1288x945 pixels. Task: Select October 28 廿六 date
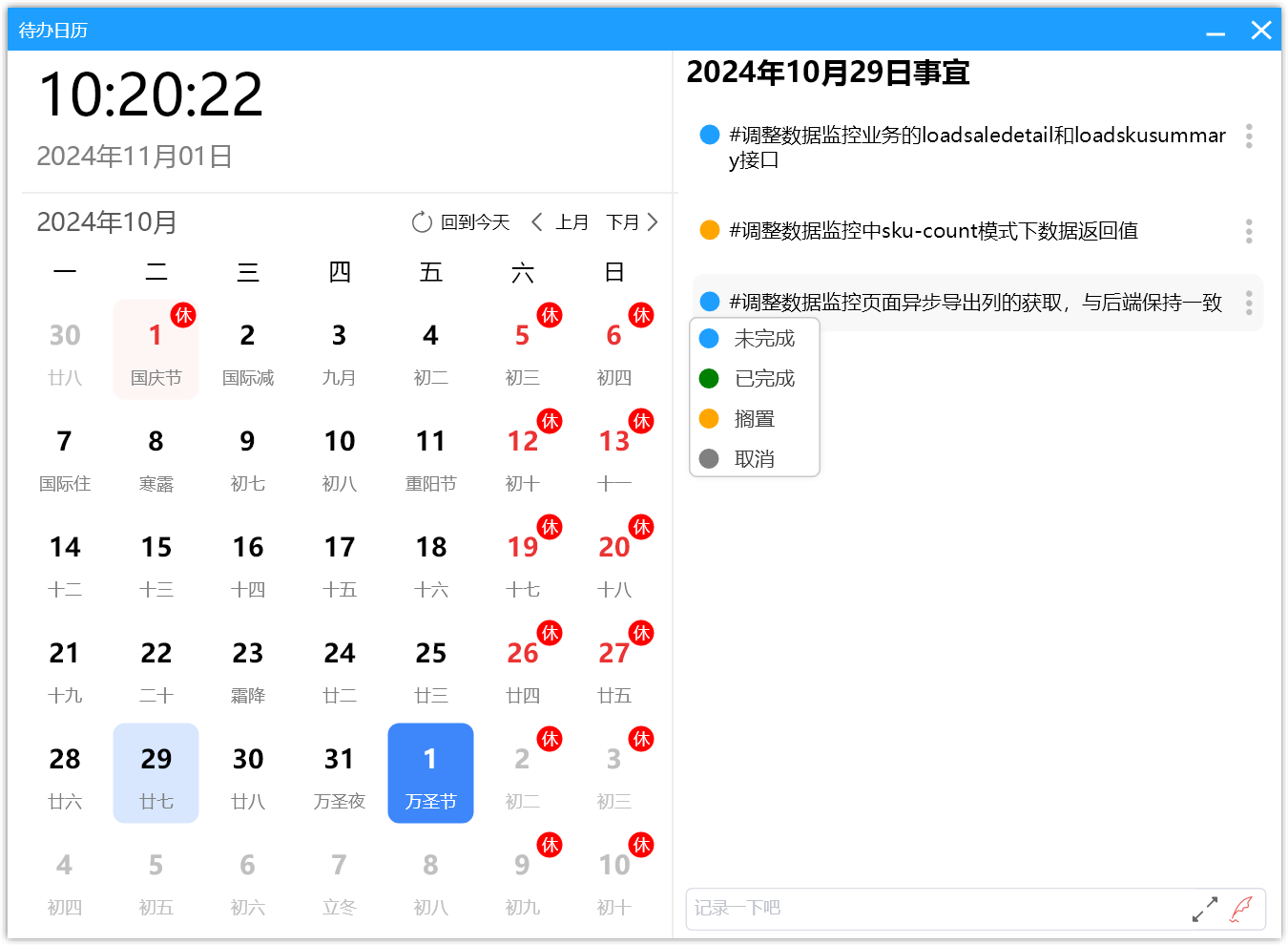(65, 773)
